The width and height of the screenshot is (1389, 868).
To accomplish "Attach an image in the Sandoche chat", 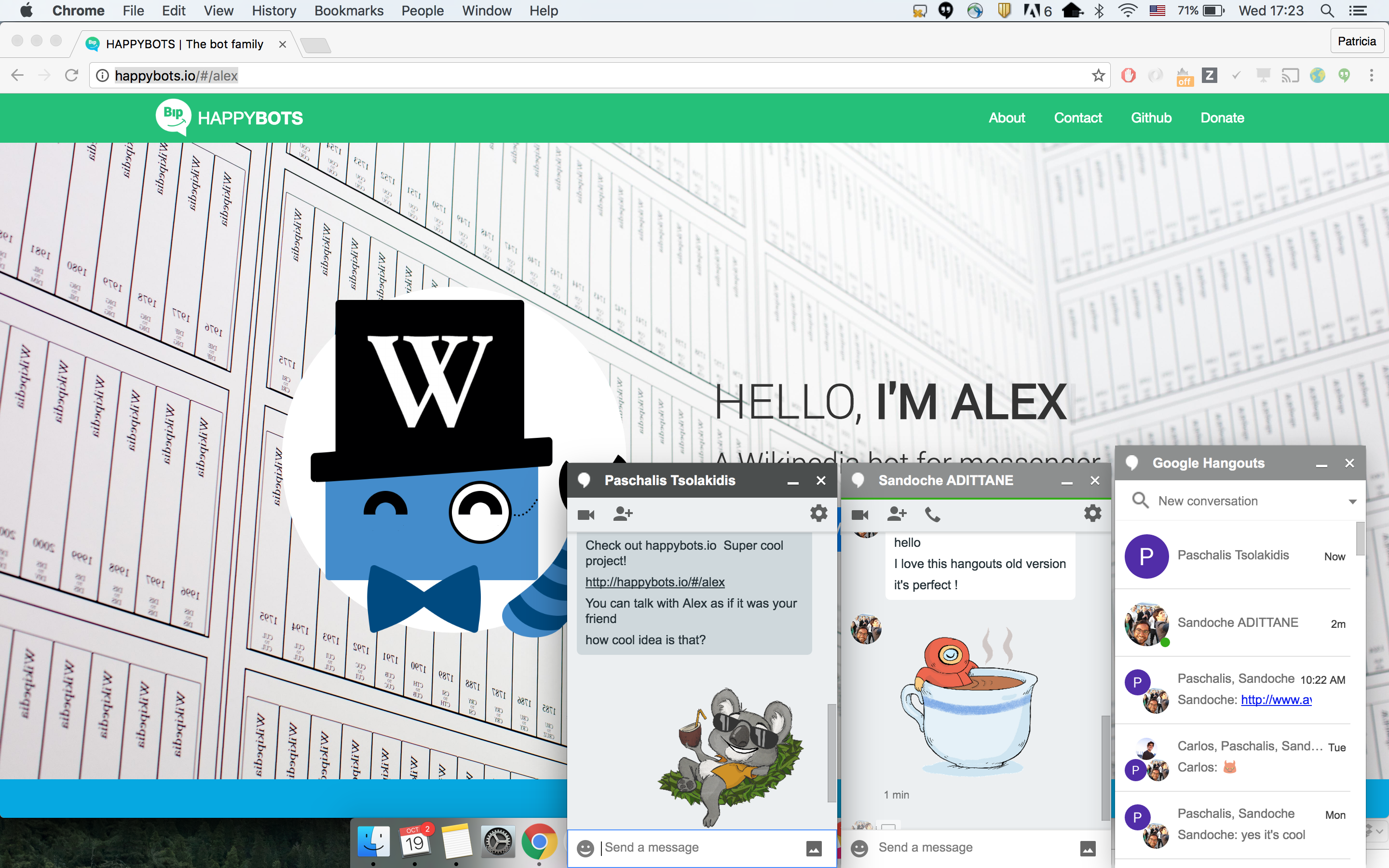I will (1089, 848).
